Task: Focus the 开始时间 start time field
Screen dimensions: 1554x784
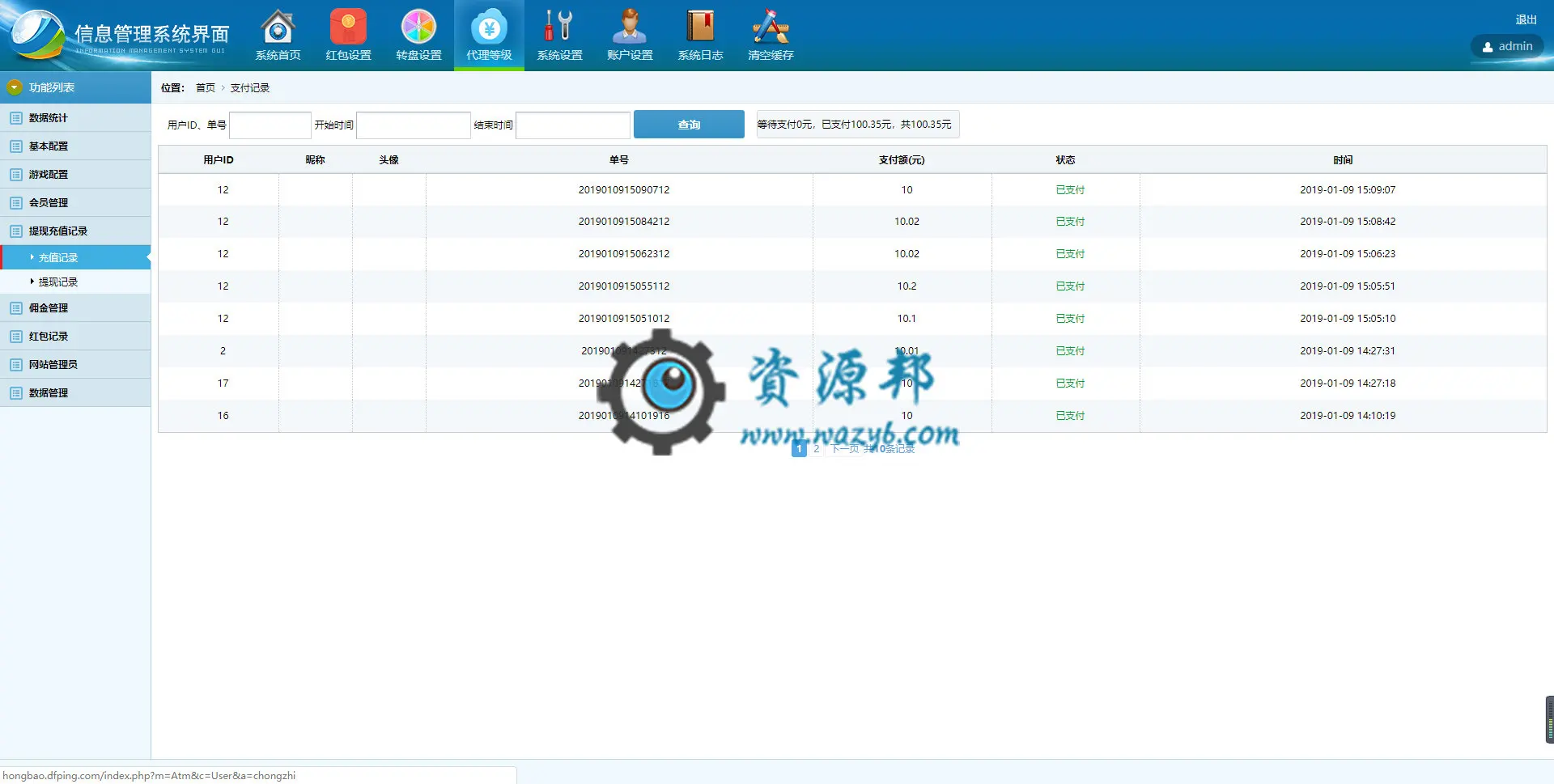Action: (x=414, y=125)
